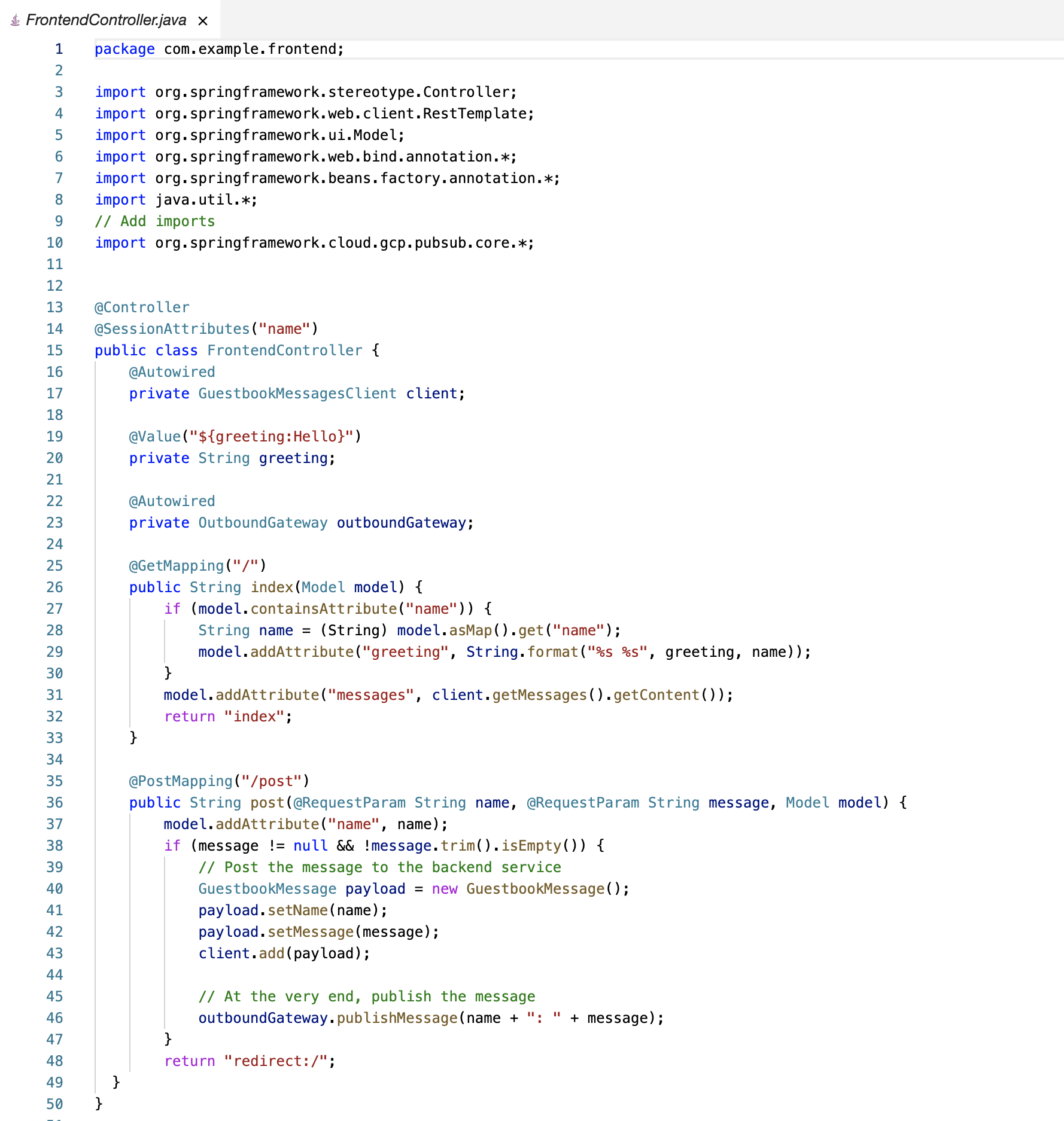
Task: Click 'GuestbookMessagesClient' type name
Action: pos(297,394)
